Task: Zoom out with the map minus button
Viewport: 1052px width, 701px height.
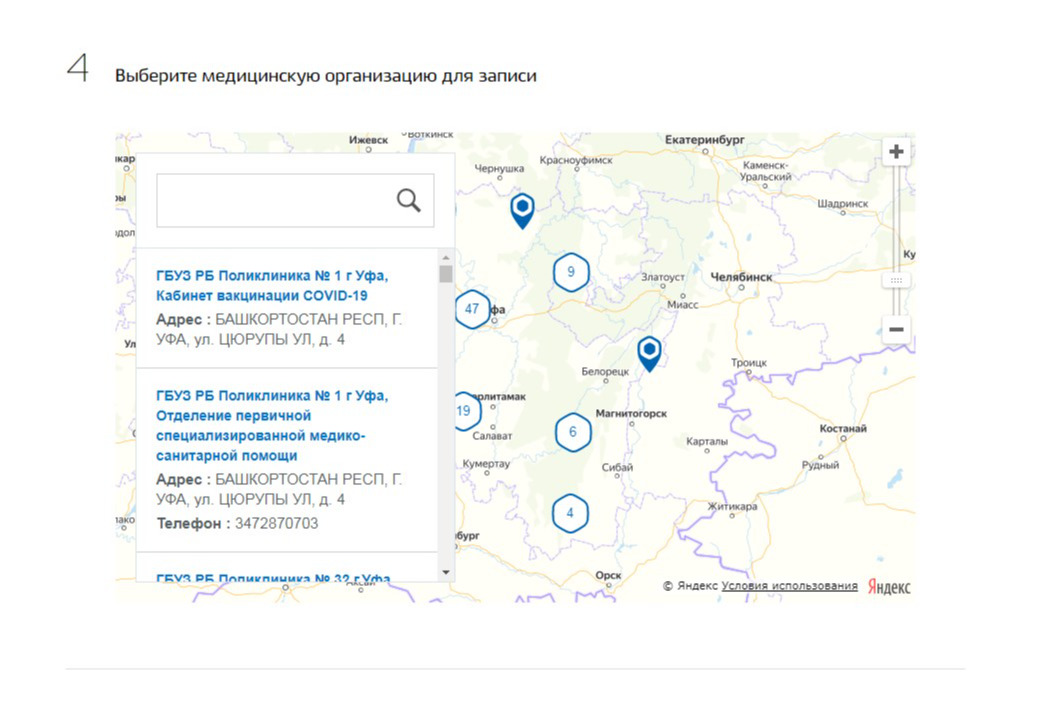Action: (896, 329)
